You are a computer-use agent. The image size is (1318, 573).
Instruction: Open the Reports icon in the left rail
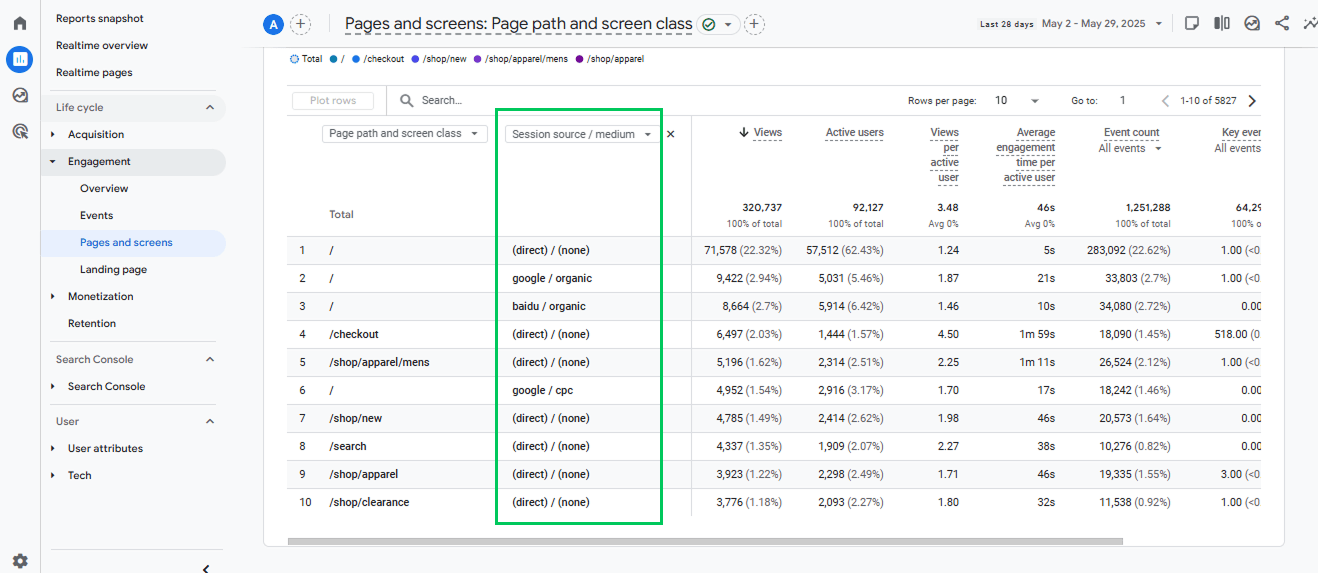(x=20, y=59)
